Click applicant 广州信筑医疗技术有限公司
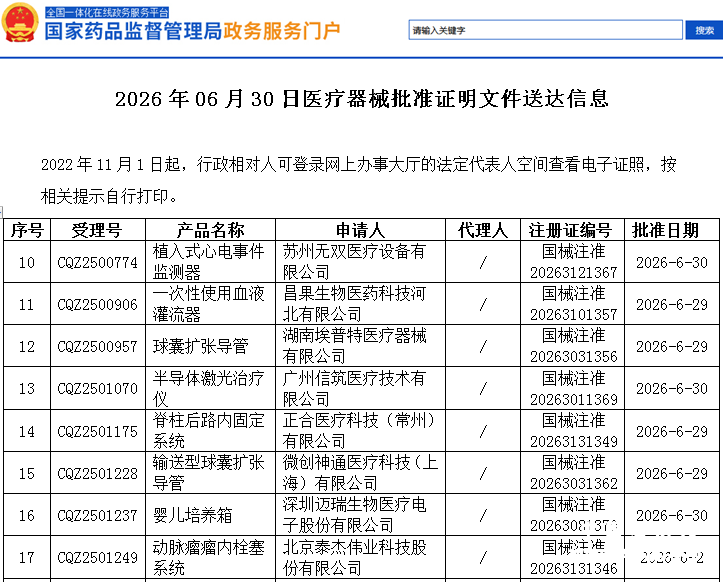Viewport: 724px width, 582px height. (354, 388)
